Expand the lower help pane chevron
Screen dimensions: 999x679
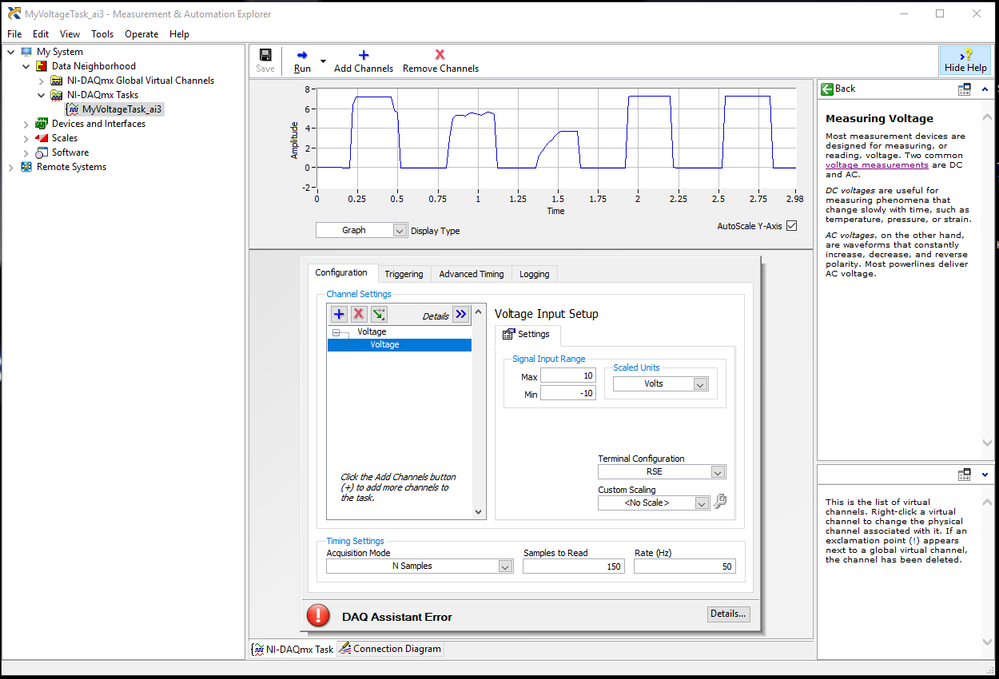click(985, 475)
